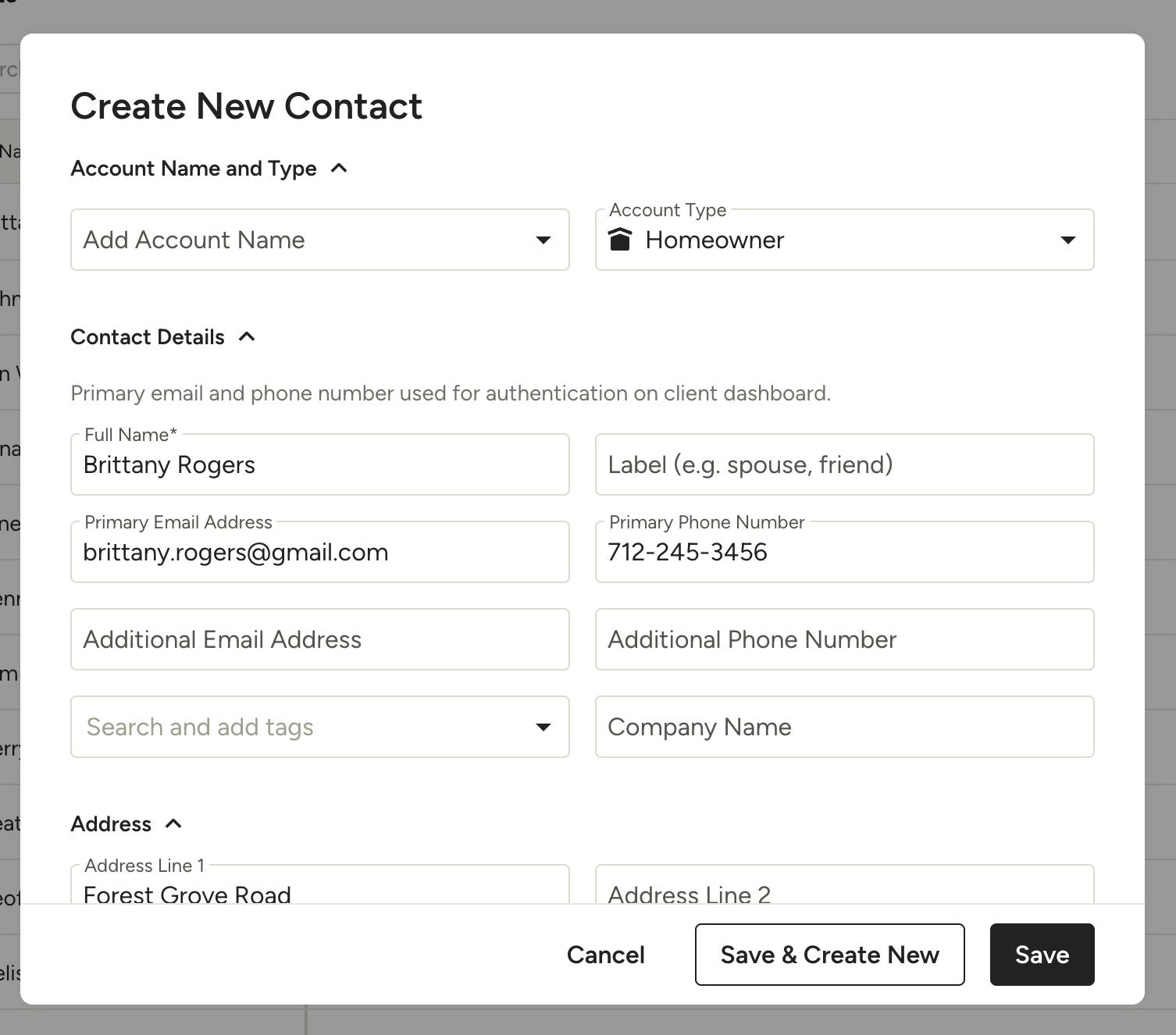Click Save & Create New button
This screenshot has width=1176, height=1035.
(830, 955)
